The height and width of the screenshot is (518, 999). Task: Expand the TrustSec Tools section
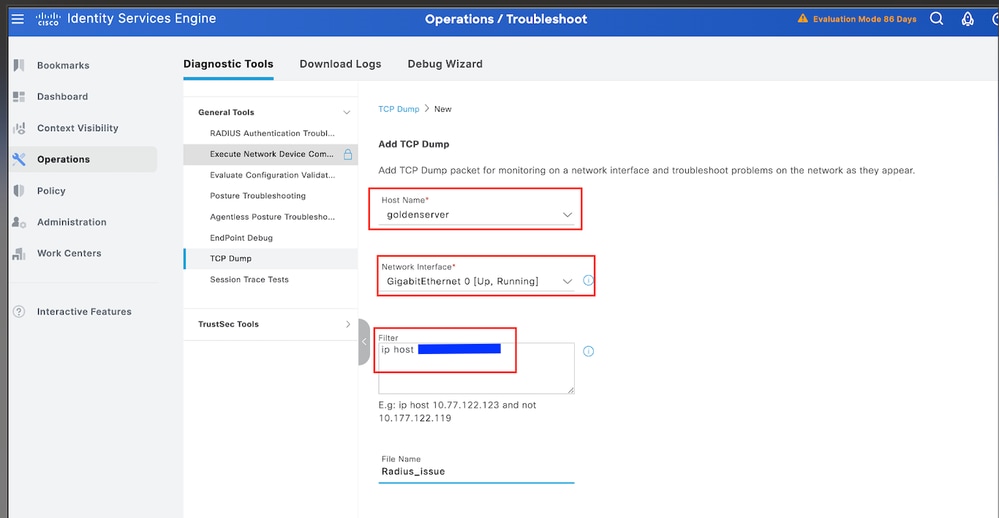tap(348, 324)
